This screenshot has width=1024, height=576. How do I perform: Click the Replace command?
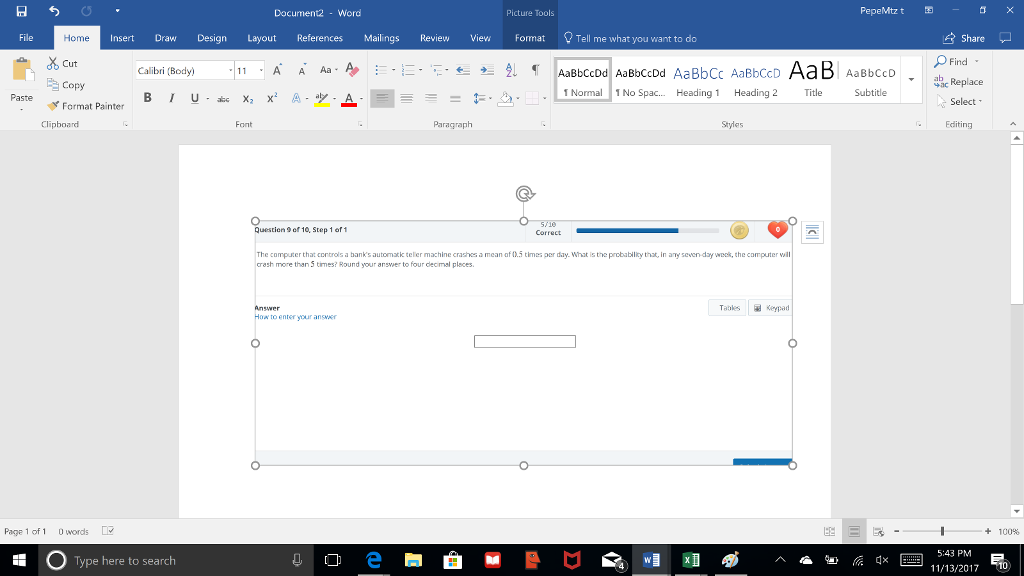961,80
